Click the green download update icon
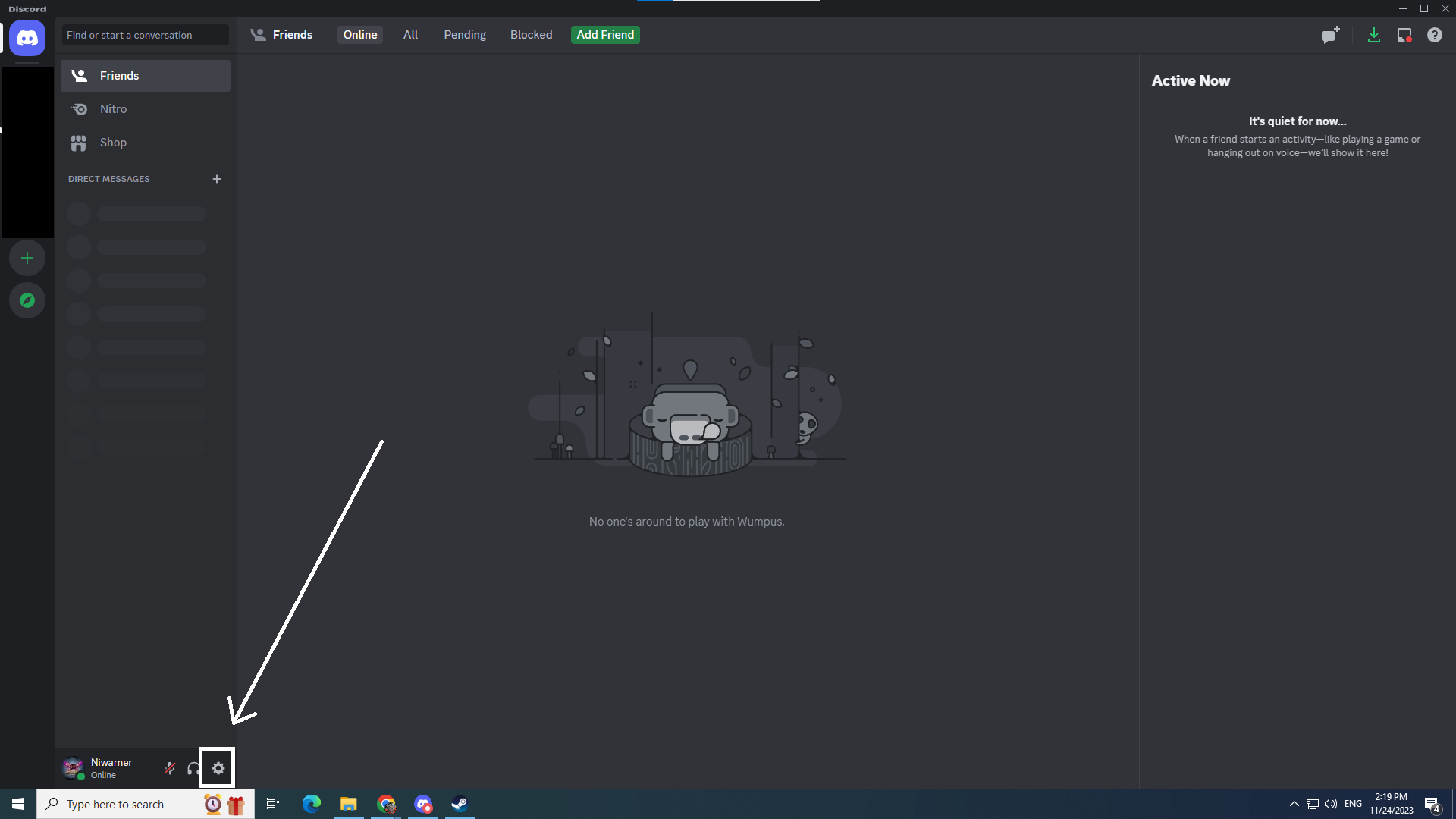Screen dimensions: 1456x819 1373,35
